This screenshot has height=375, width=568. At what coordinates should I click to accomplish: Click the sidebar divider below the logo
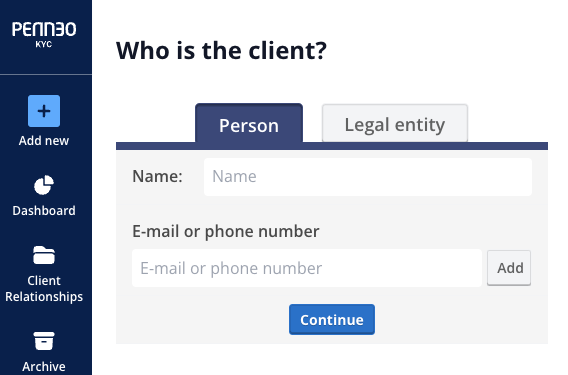(x=46, y=74)
